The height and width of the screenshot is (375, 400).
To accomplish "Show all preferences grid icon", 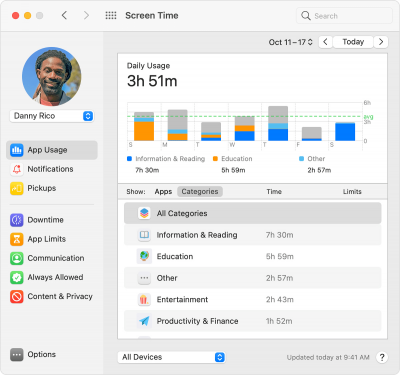I will click(x=111, y=16).
